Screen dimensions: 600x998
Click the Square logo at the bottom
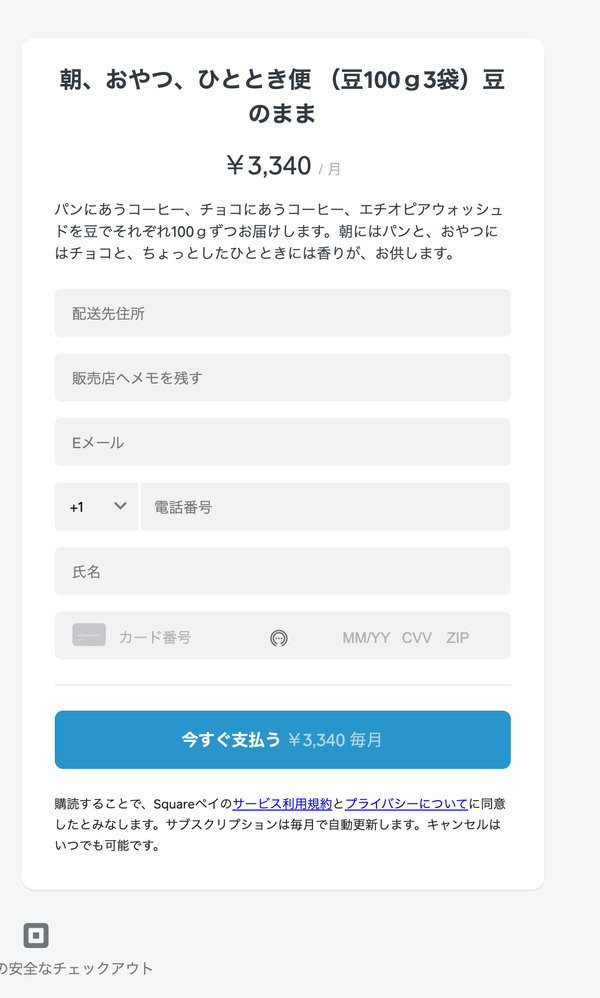click(x=36, y=936)
